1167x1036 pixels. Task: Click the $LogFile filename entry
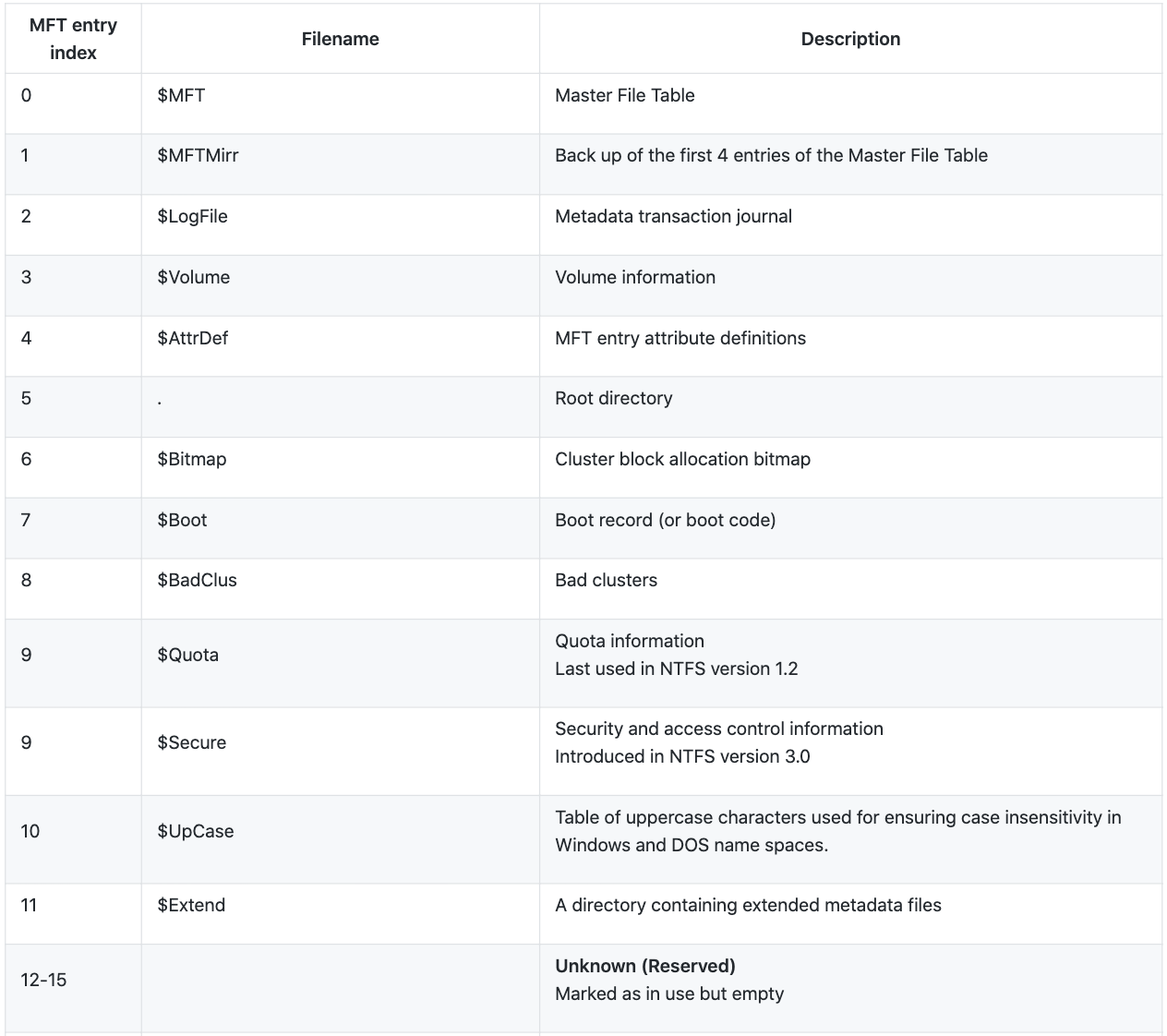tap(192, 216)
